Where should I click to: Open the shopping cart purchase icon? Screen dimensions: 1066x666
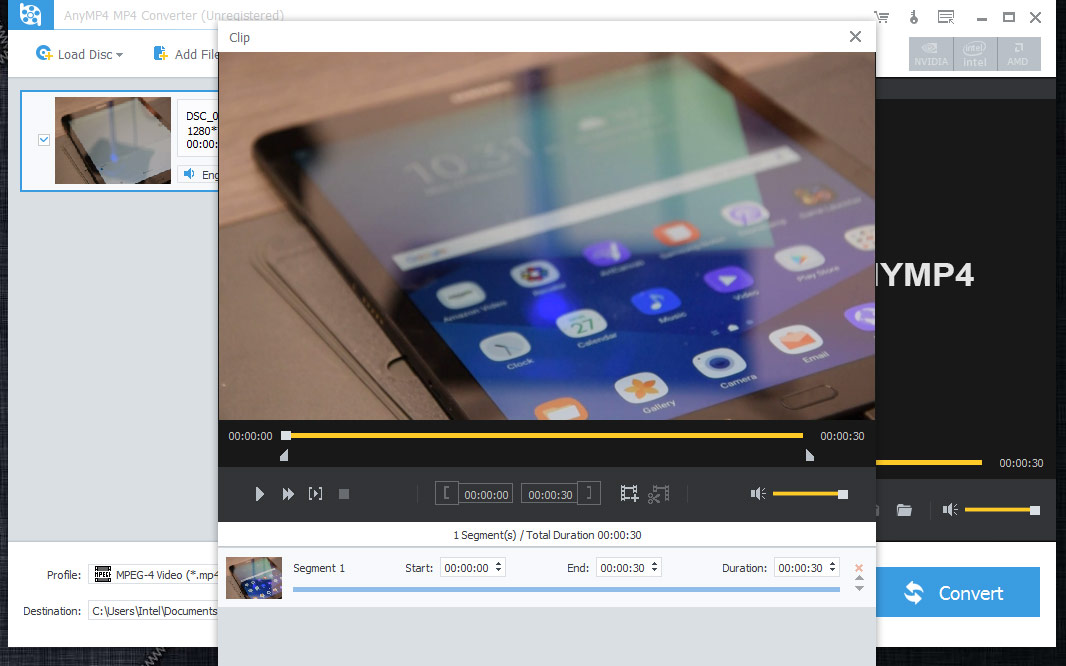pos(881,16)
